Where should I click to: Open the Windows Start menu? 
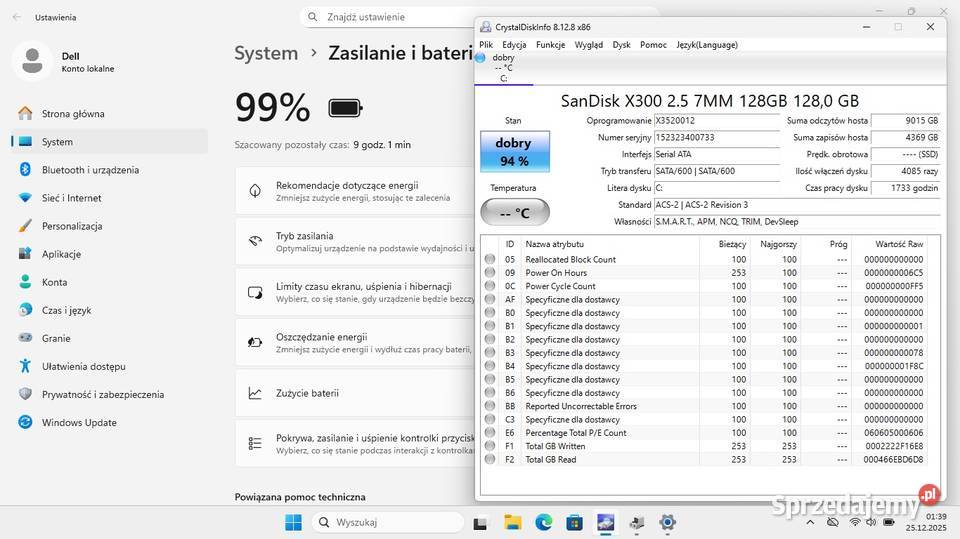coord(293,522)
